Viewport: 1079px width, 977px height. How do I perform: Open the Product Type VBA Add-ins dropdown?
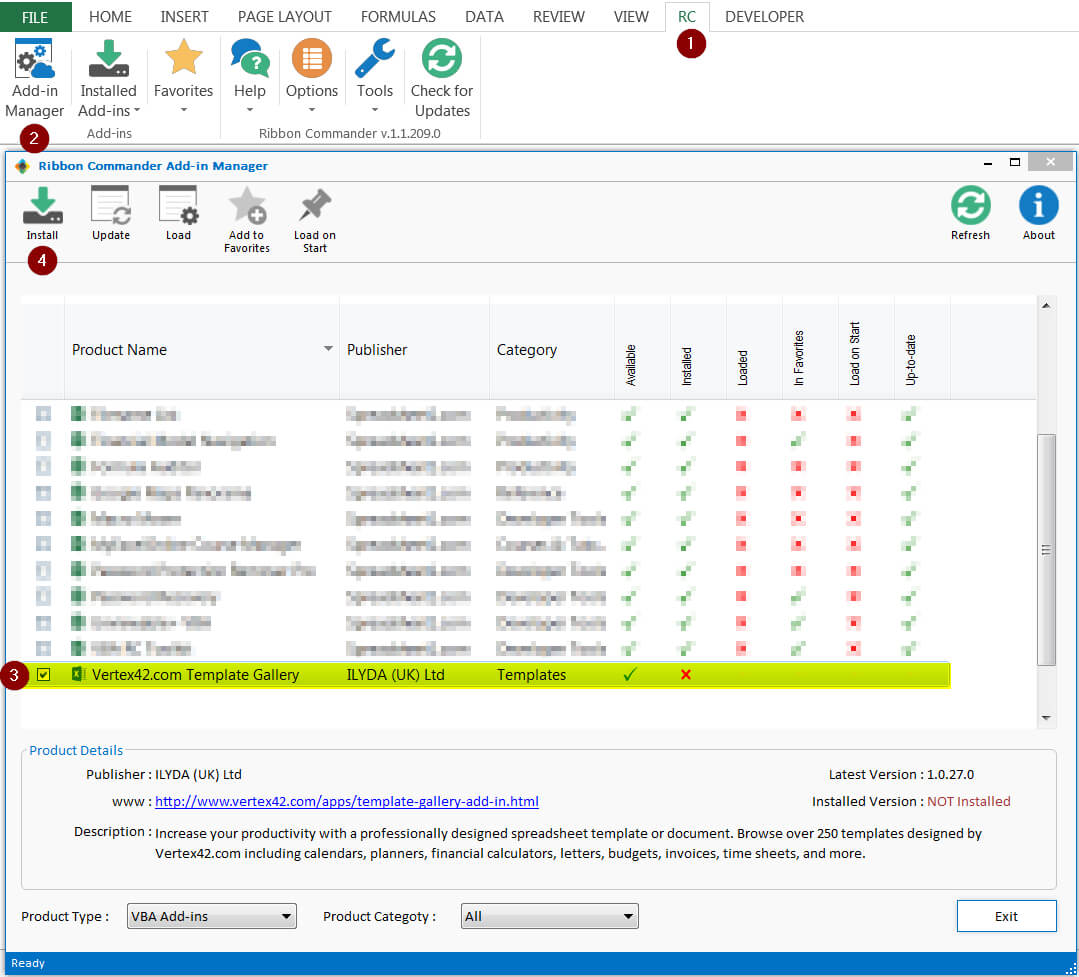point(212,916)
